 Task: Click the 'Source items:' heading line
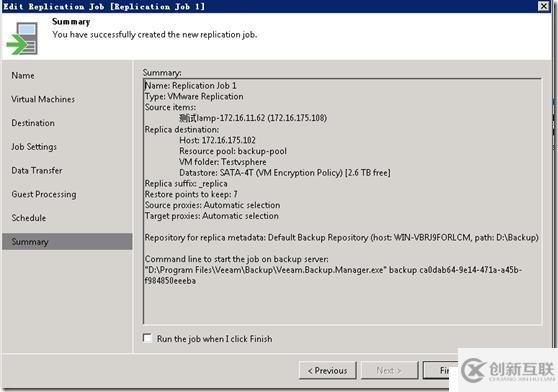170,107
